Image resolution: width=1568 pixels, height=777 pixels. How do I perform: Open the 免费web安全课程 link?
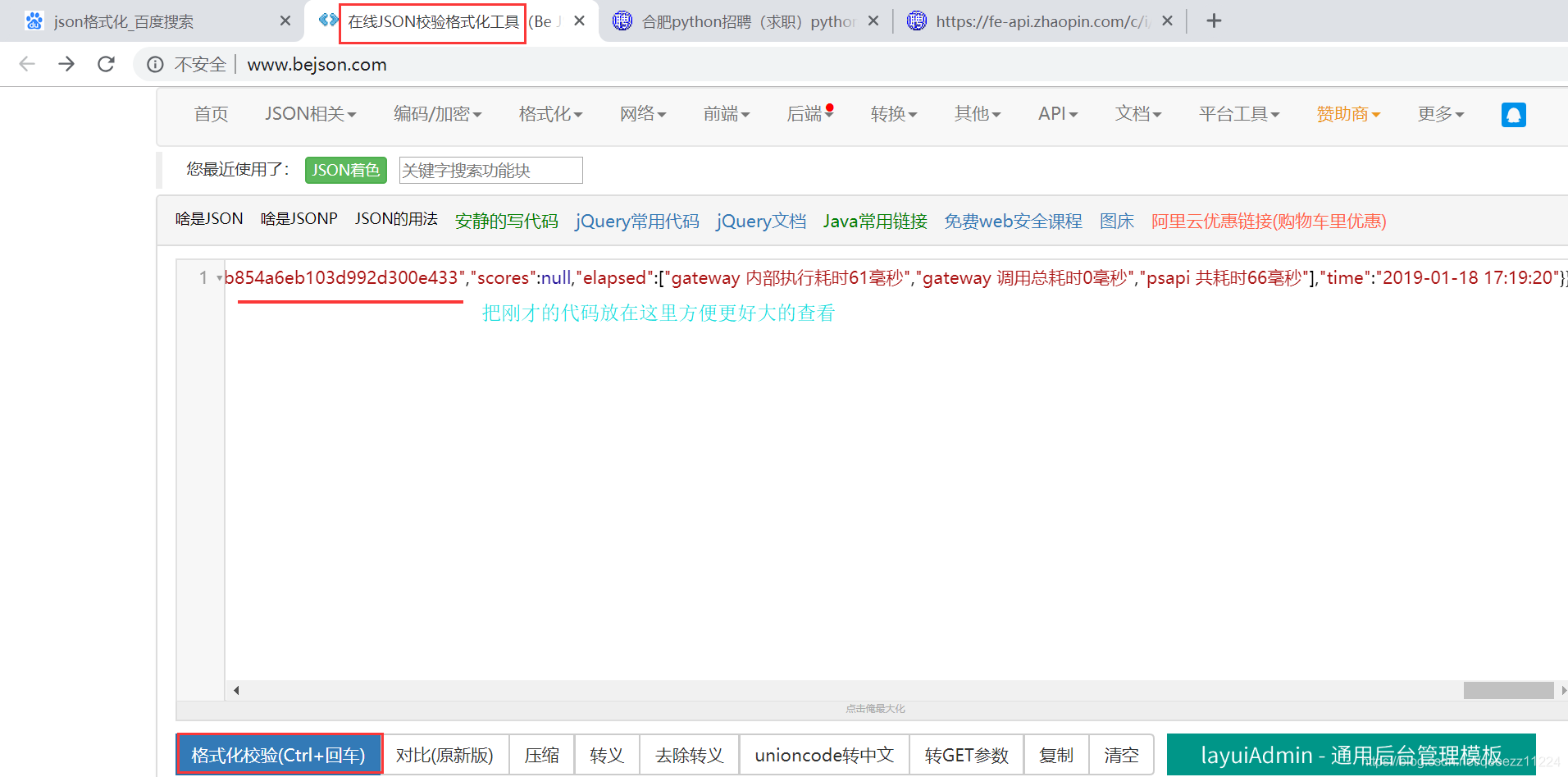coord(1013,222)
